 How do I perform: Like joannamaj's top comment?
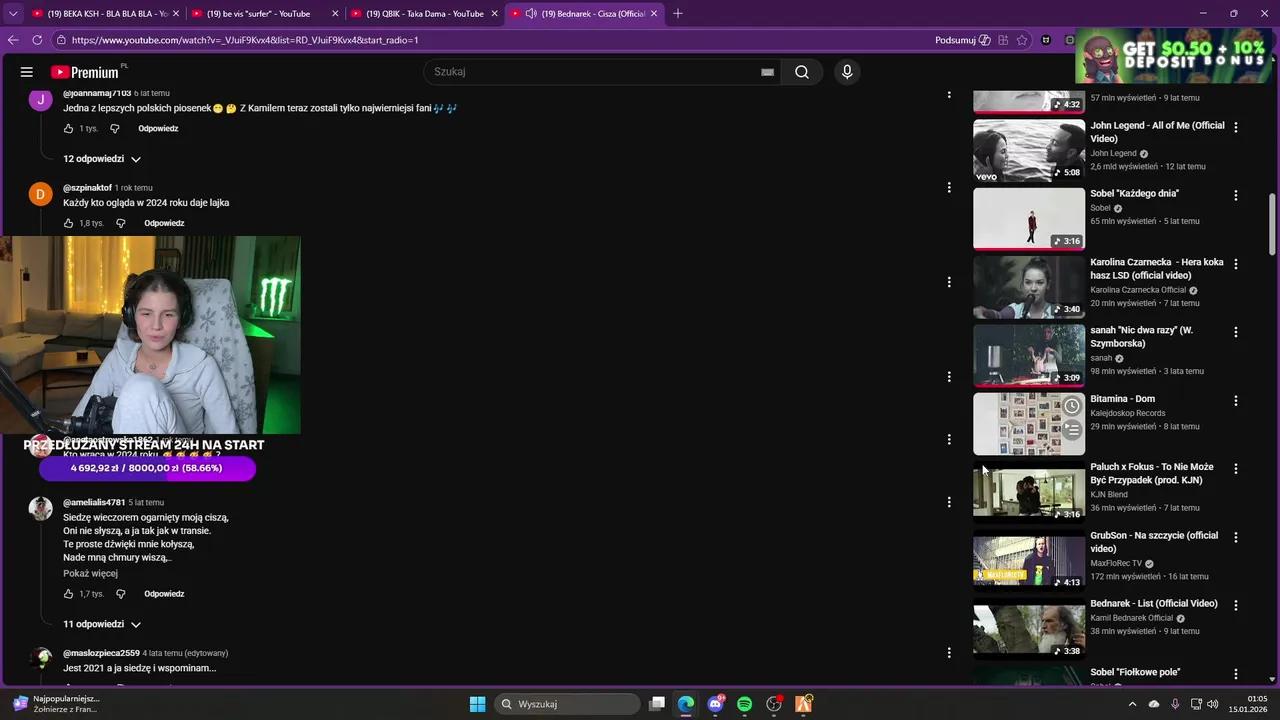point(68,128)
